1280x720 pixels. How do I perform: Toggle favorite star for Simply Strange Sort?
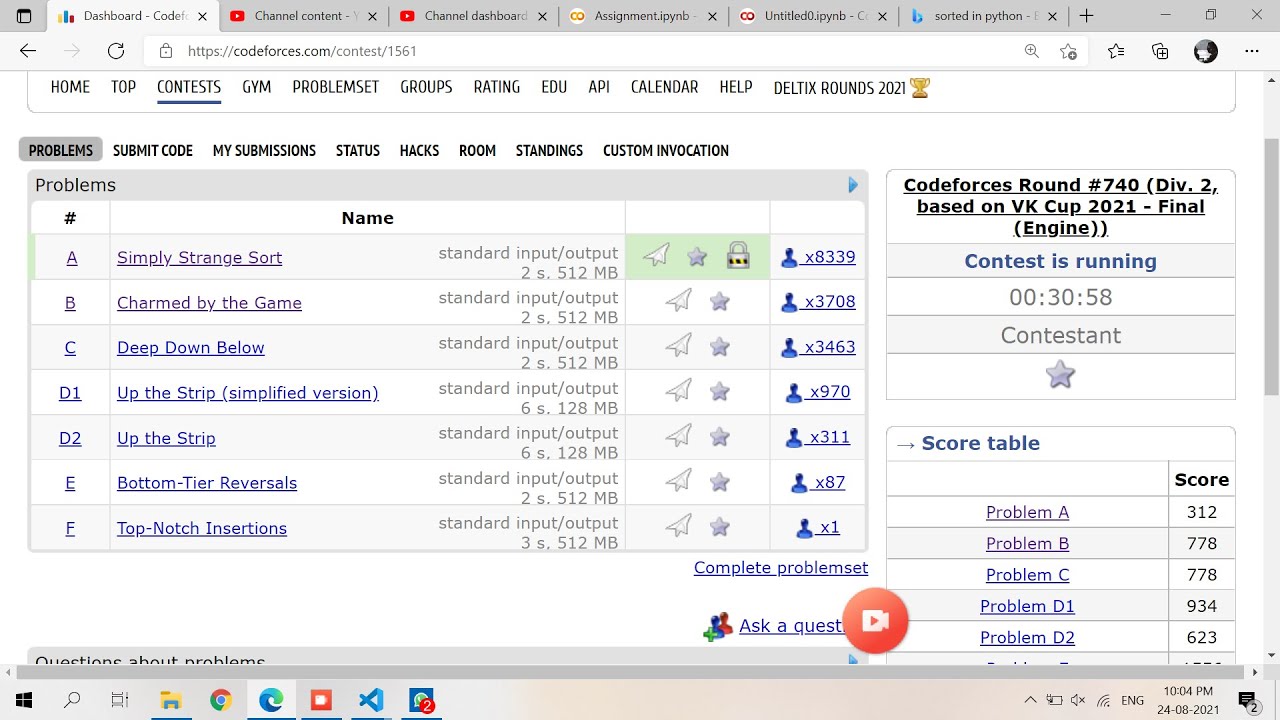(697, 257)
